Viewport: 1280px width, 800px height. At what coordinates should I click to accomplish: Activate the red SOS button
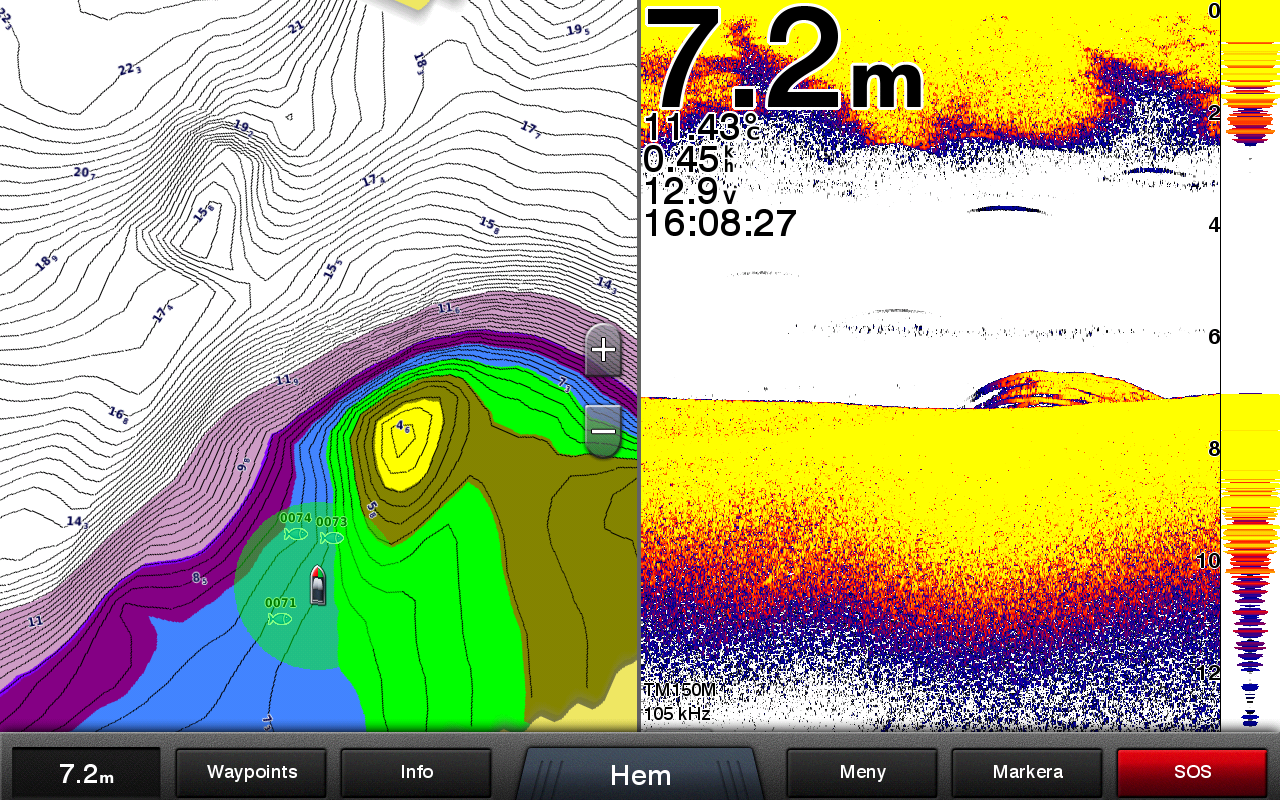(x=1192, y=772)
